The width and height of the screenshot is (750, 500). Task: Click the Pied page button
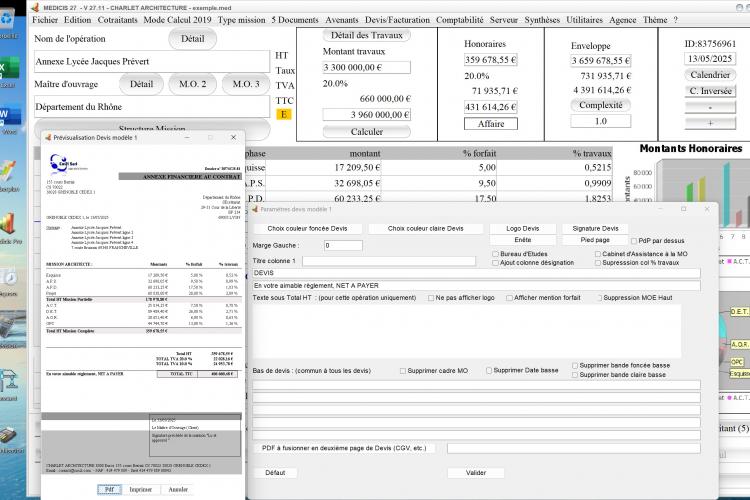tap(595, 240)
